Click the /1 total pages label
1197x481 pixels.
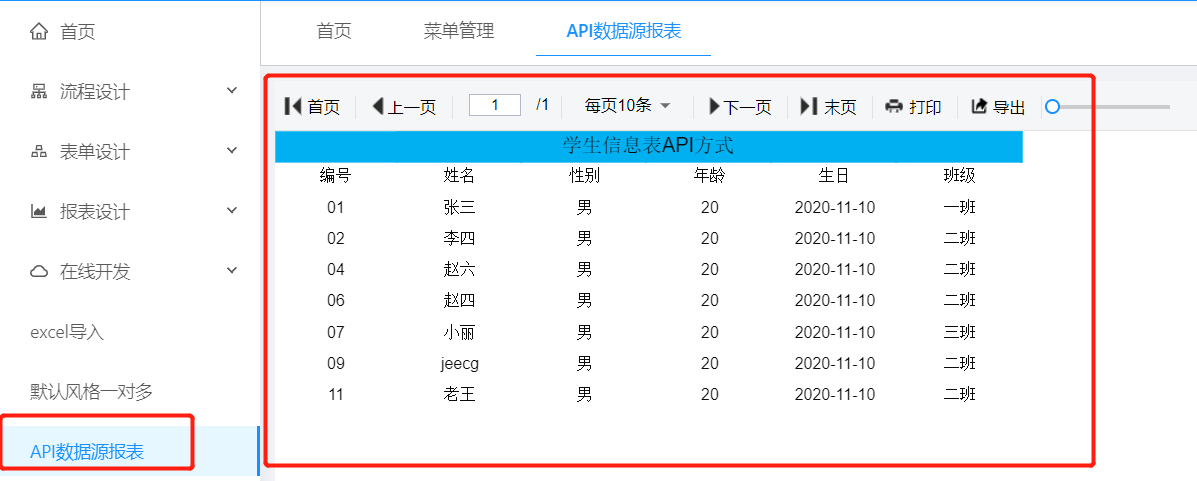pos(542,105)
